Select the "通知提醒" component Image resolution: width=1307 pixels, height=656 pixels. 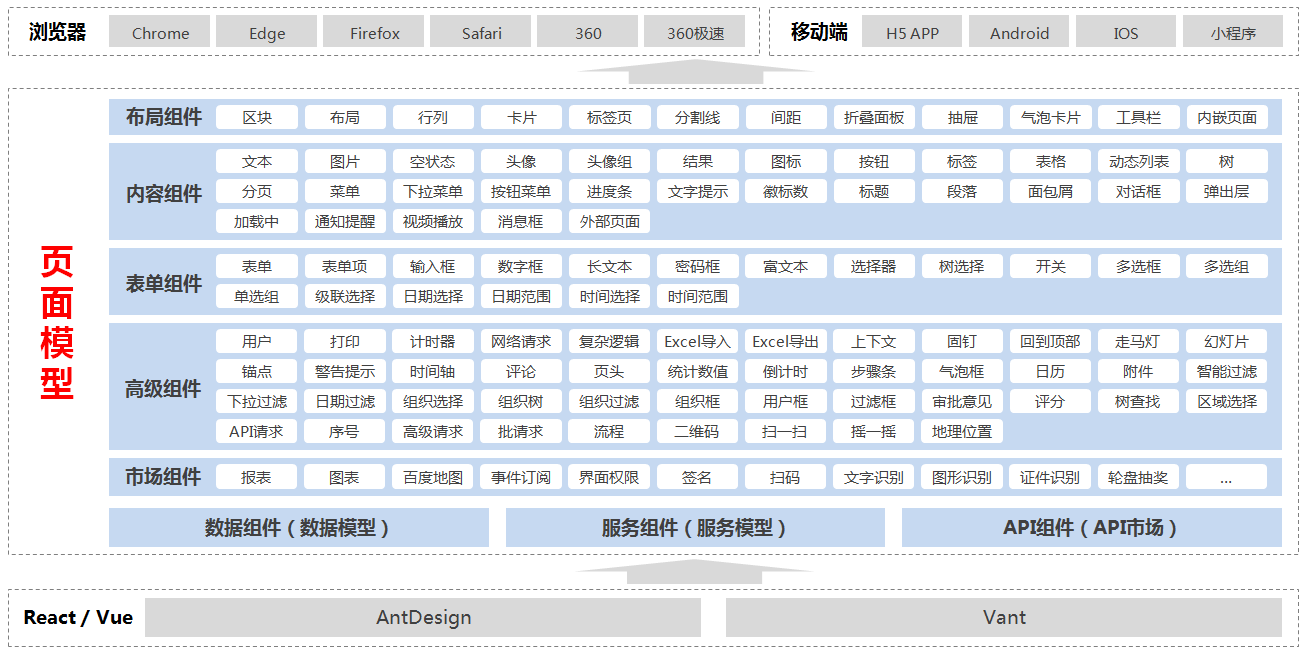tap(345, 221)
